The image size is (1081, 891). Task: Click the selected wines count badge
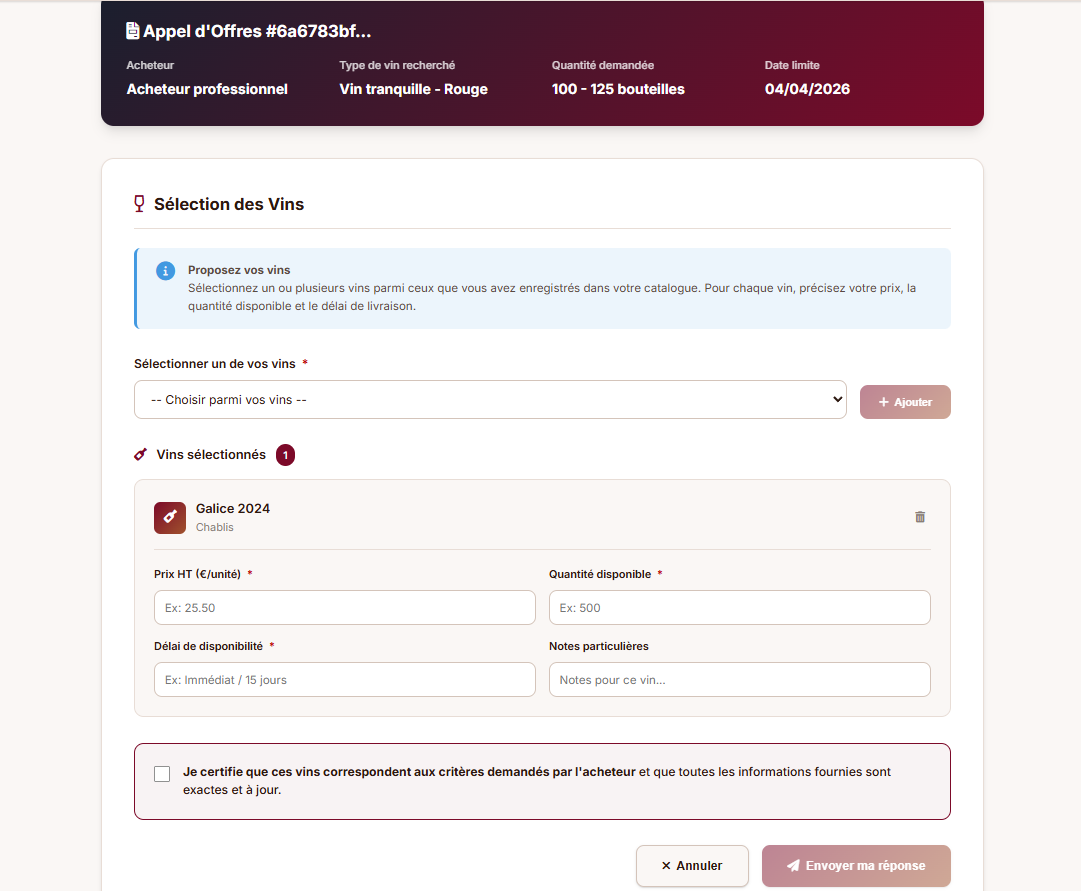click(x=285, y=455)
